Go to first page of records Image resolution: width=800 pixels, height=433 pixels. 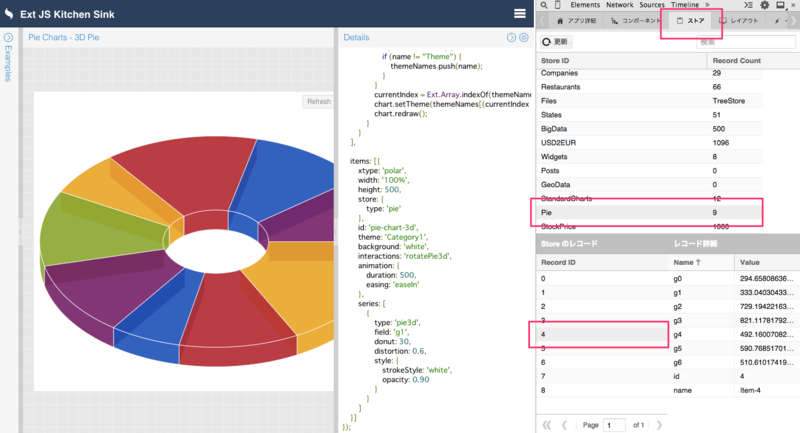pyautogui.click(x=546, y=425)
